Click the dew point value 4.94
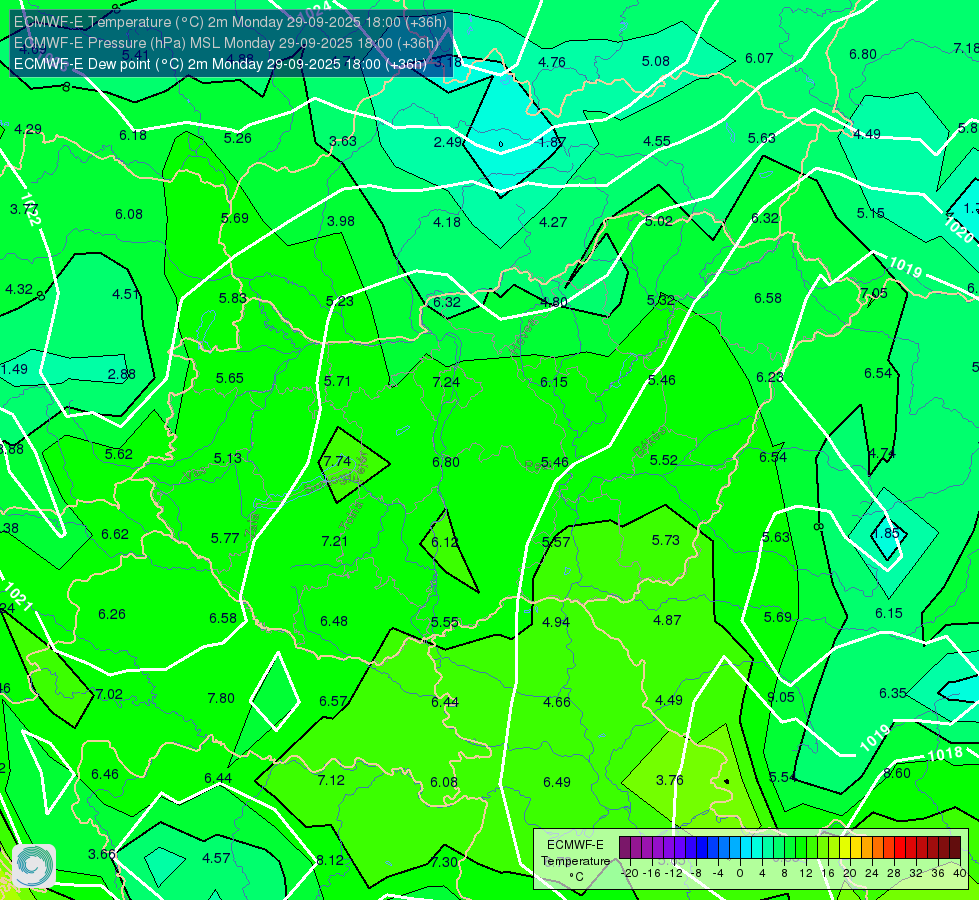The image size is (979, 900). (x=556, y=622)
